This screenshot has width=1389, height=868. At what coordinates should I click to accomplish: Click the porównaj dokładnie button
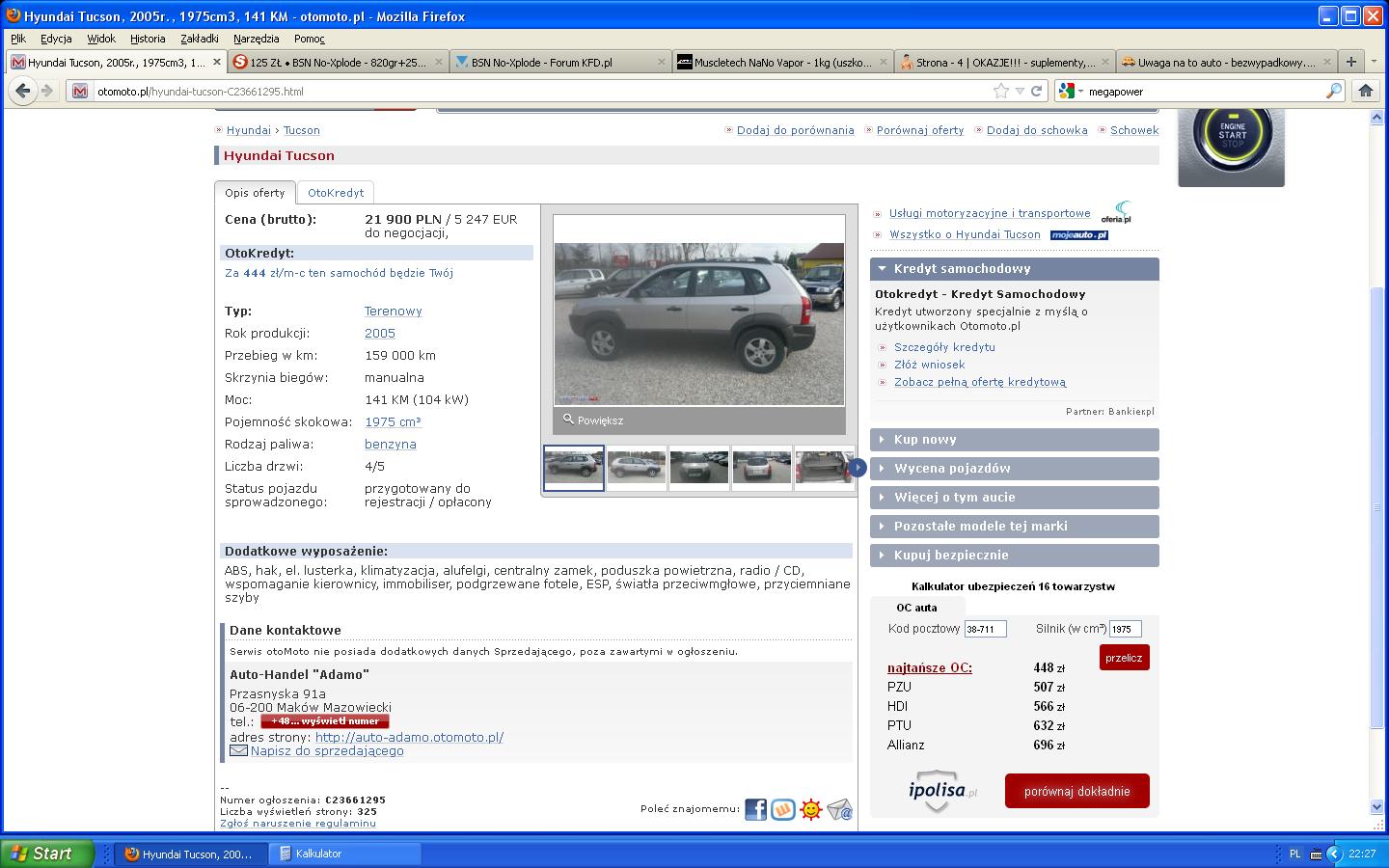click(x=1076, y=791)
